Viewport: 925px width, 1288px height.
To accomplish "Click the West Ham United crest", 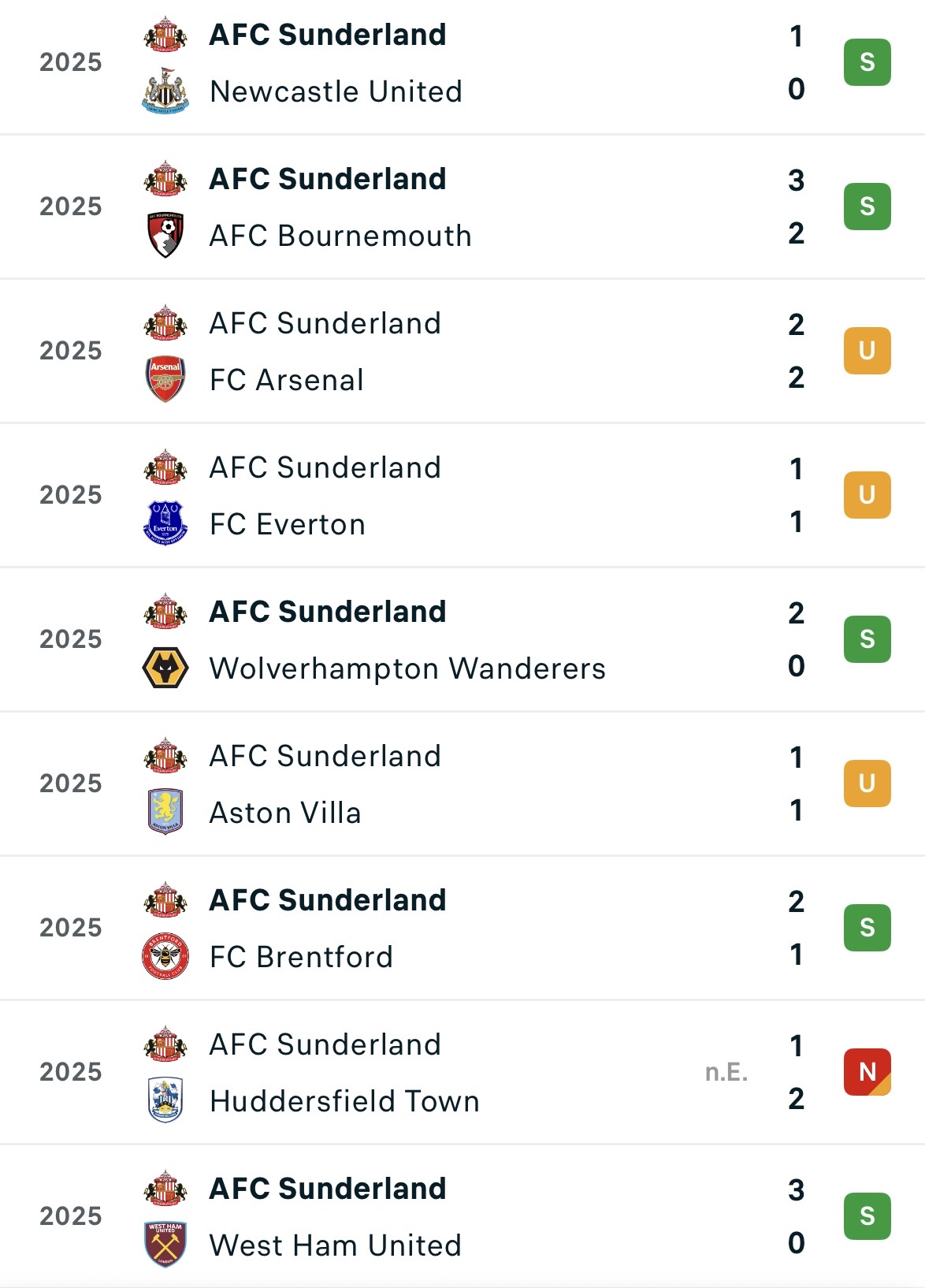I will click(165, 1245).
